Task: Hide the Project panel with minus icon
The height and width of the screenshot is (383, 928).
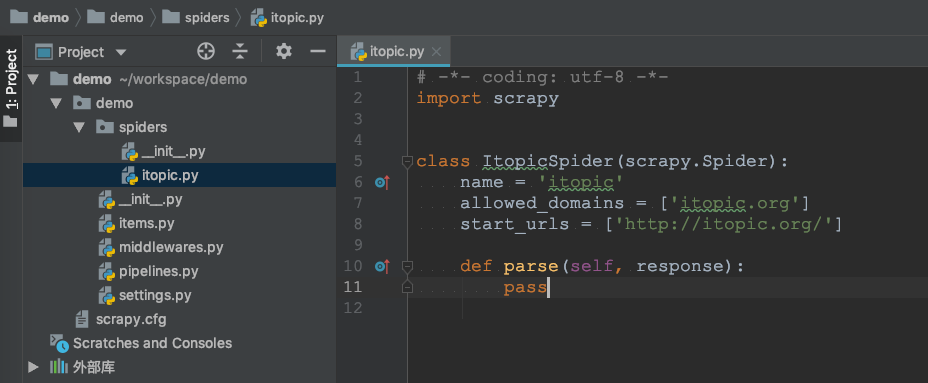Action: pos(318,52)
